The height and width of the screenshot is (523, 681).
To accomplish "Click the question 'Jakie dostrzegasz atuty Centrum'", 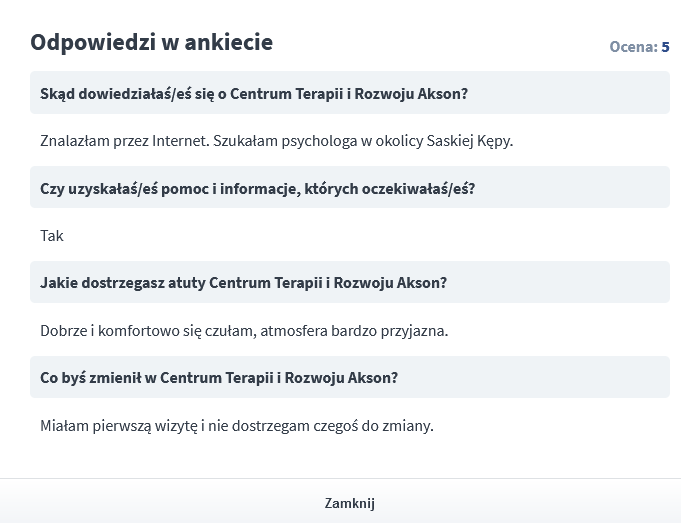I will (x=243, y=283).
